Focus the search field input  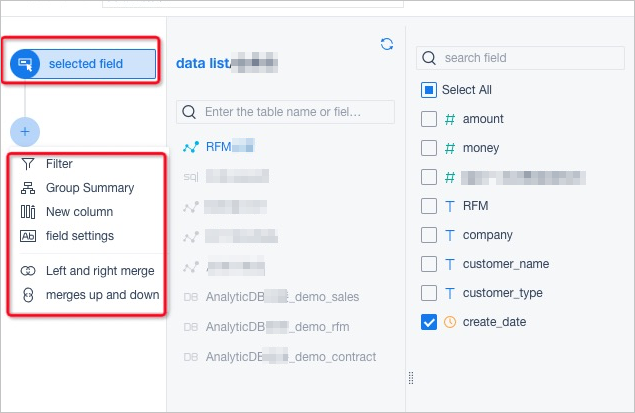click(x=520, y=58)
